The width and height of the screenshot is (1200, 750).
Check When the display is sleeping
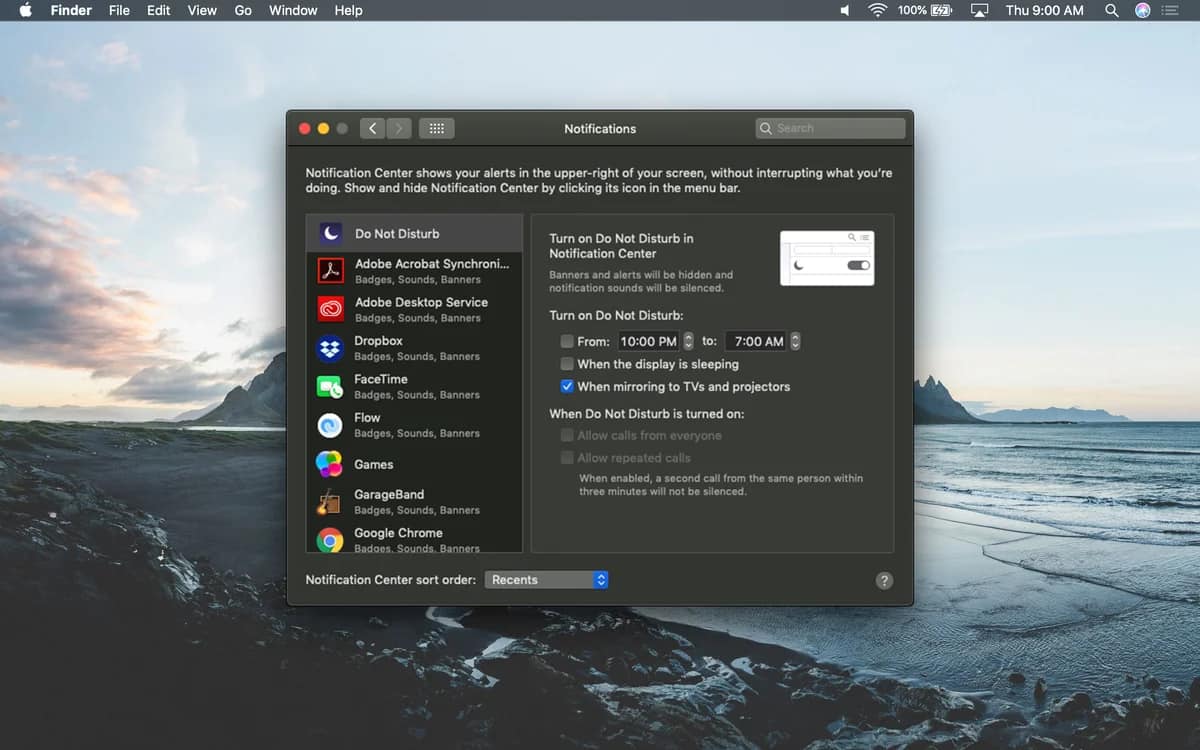coord(567,364)
